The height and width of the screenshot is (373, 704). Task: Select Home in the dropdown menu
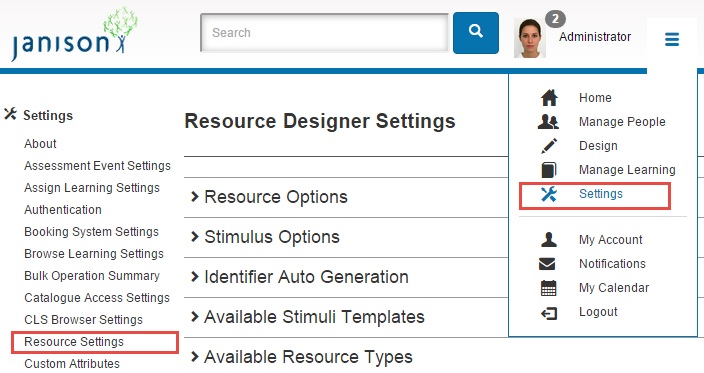(x=595, y=97)
